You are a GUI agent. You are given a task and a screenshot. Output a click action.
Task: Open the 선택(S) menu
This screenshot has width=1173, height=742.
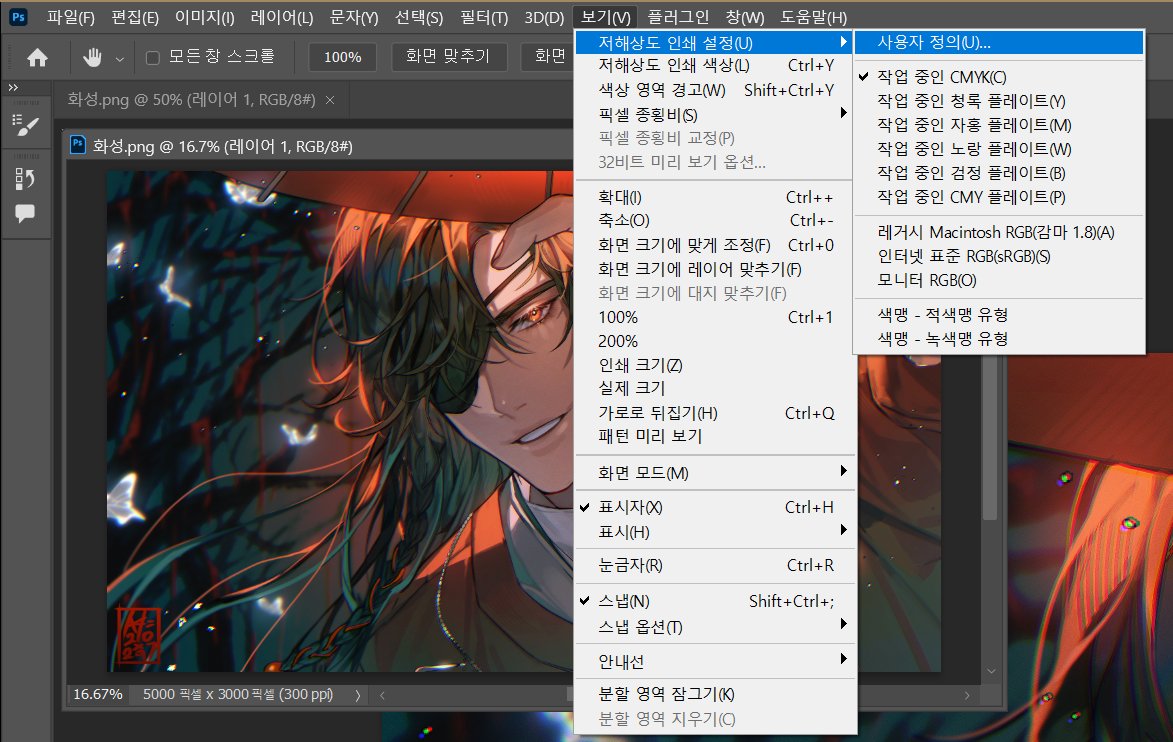419,17
